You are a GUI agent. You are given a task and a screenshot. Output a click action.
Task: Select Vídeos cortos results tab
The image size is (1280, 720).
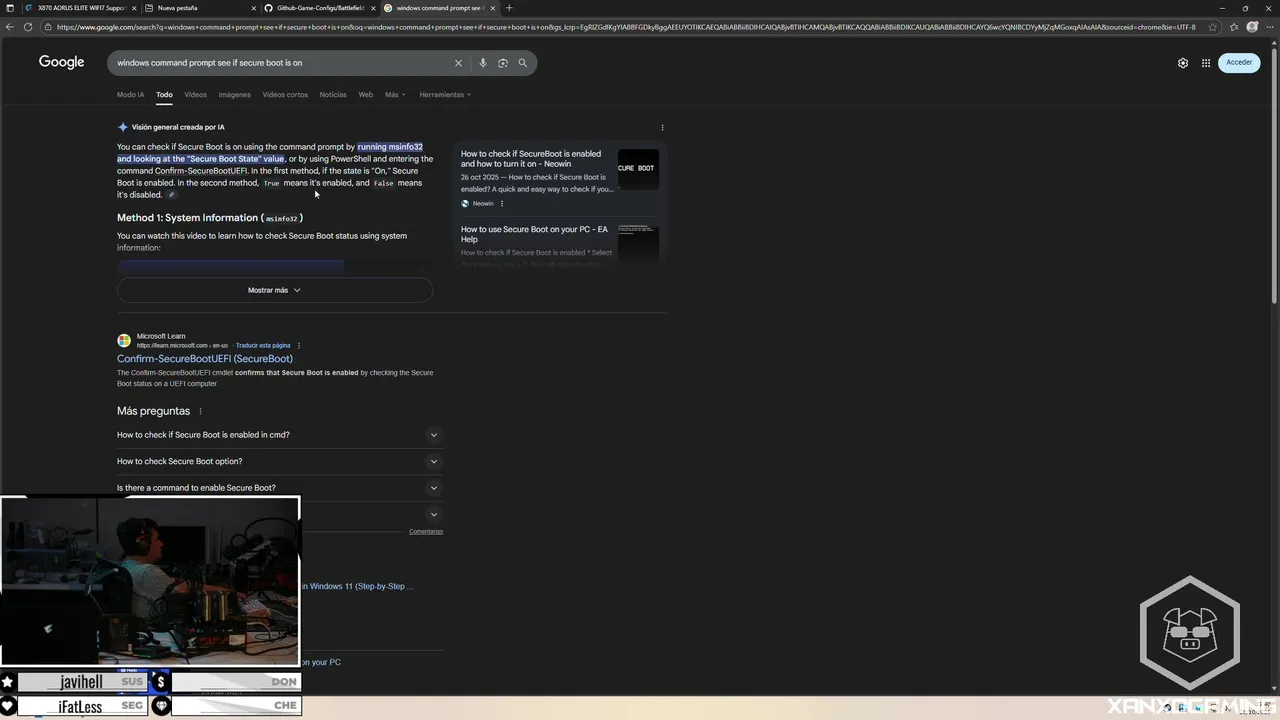tap(285, 95)
